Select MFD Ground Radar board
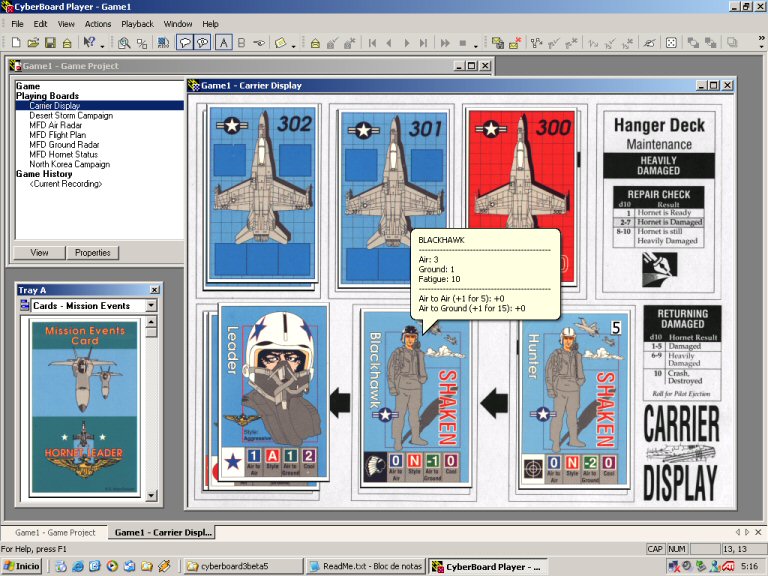 coord(64,145)
